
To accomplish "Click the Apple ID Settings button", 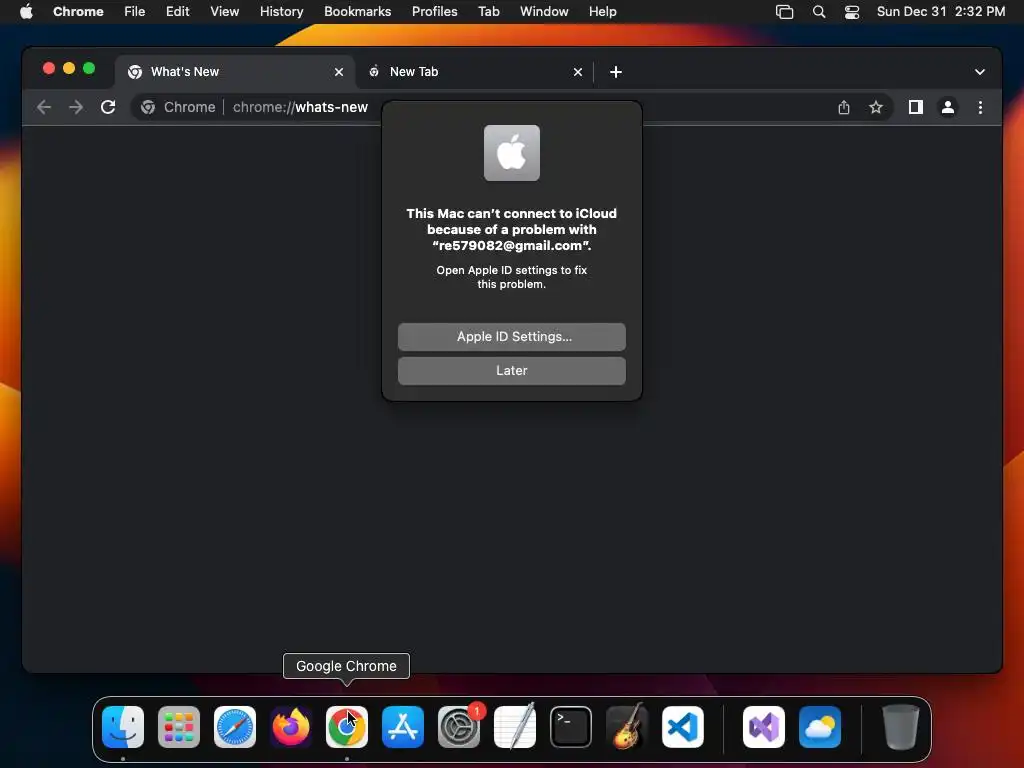I will tap(511, 337).
